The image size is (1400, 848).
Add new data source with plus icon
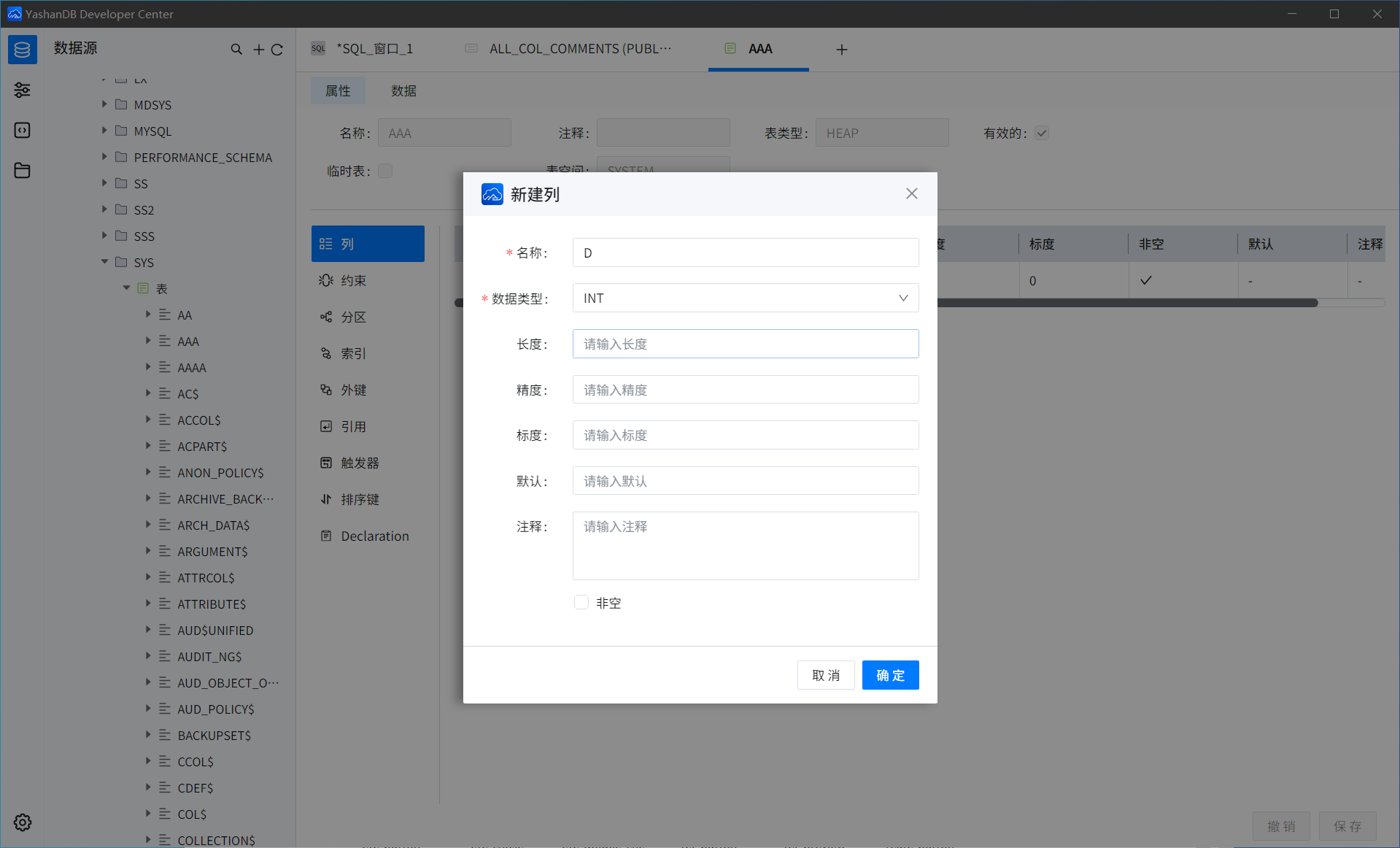pyautogui.click(x=258, y=50)
